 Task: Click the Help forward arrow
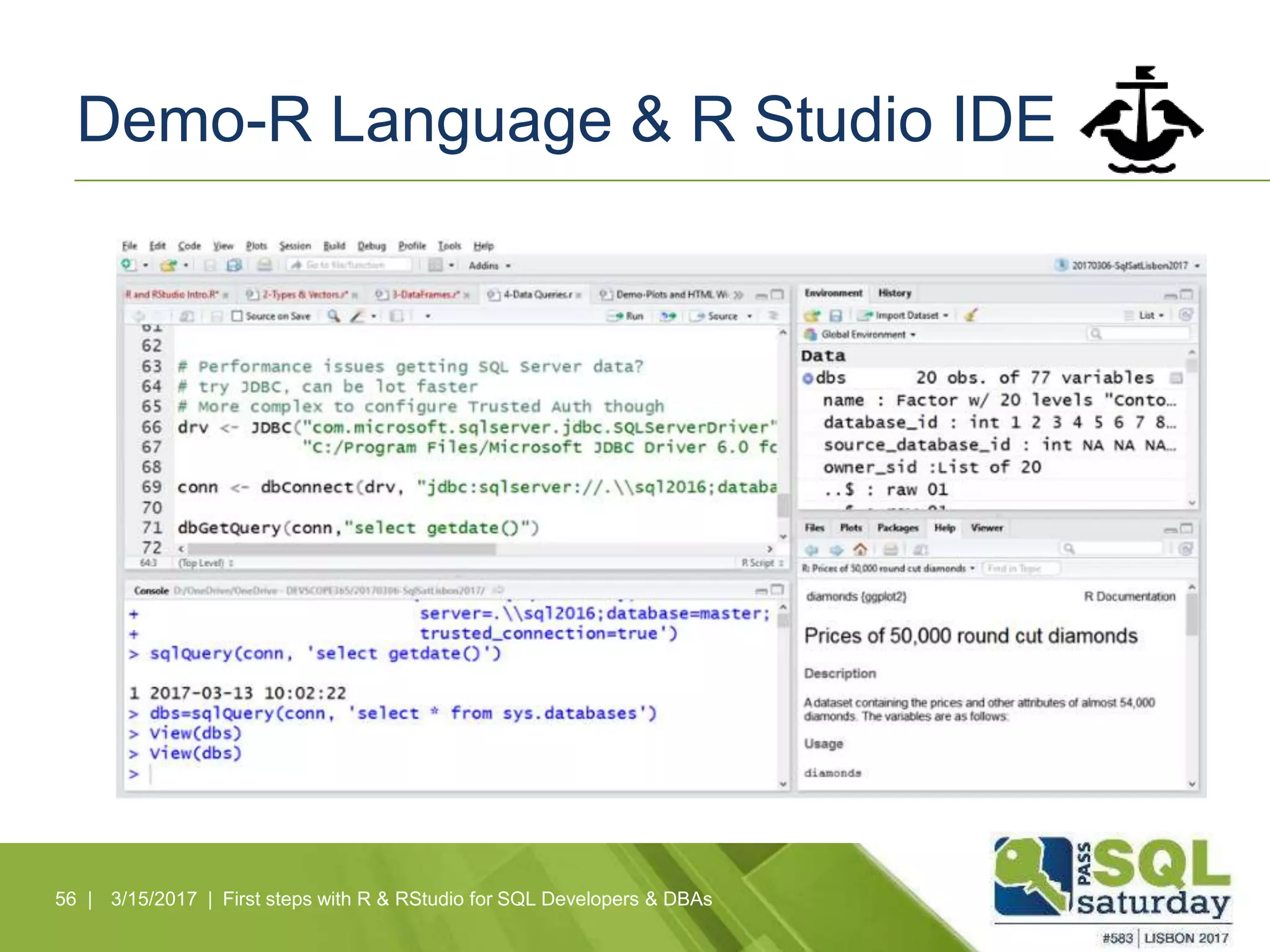coord(837,550)
